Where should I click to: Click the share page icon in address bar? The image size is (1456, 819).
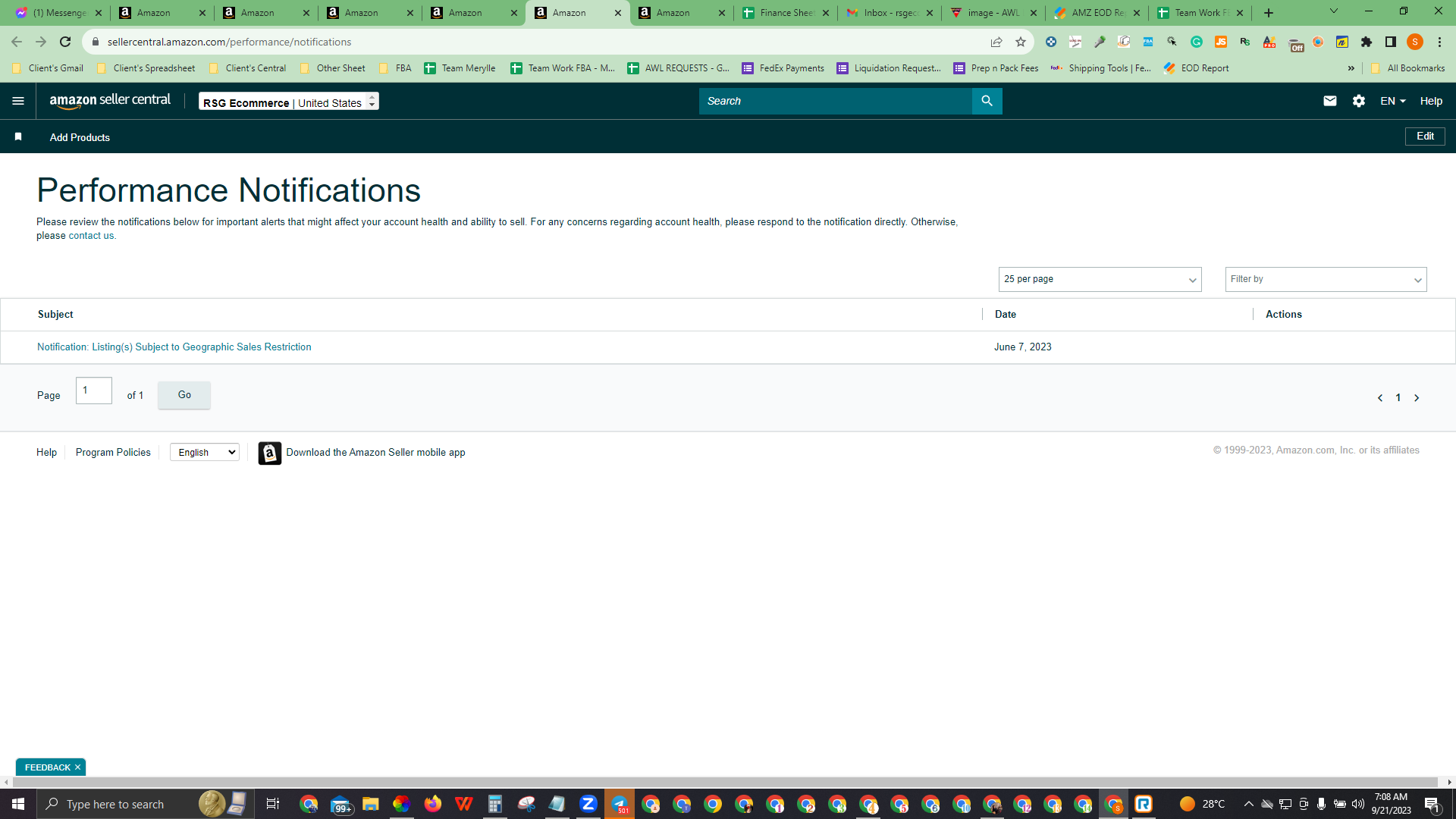coord(996,42)
